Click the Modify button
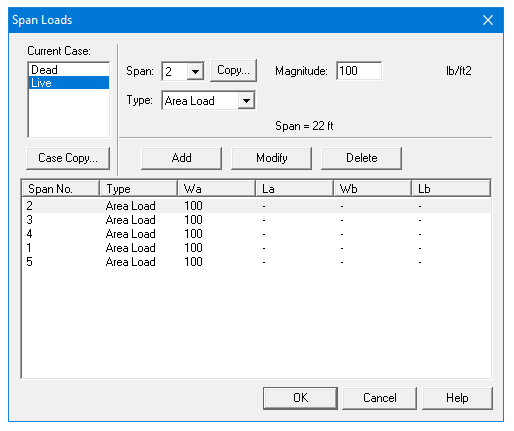Screen dimensions: 514x431 [271, 158]
